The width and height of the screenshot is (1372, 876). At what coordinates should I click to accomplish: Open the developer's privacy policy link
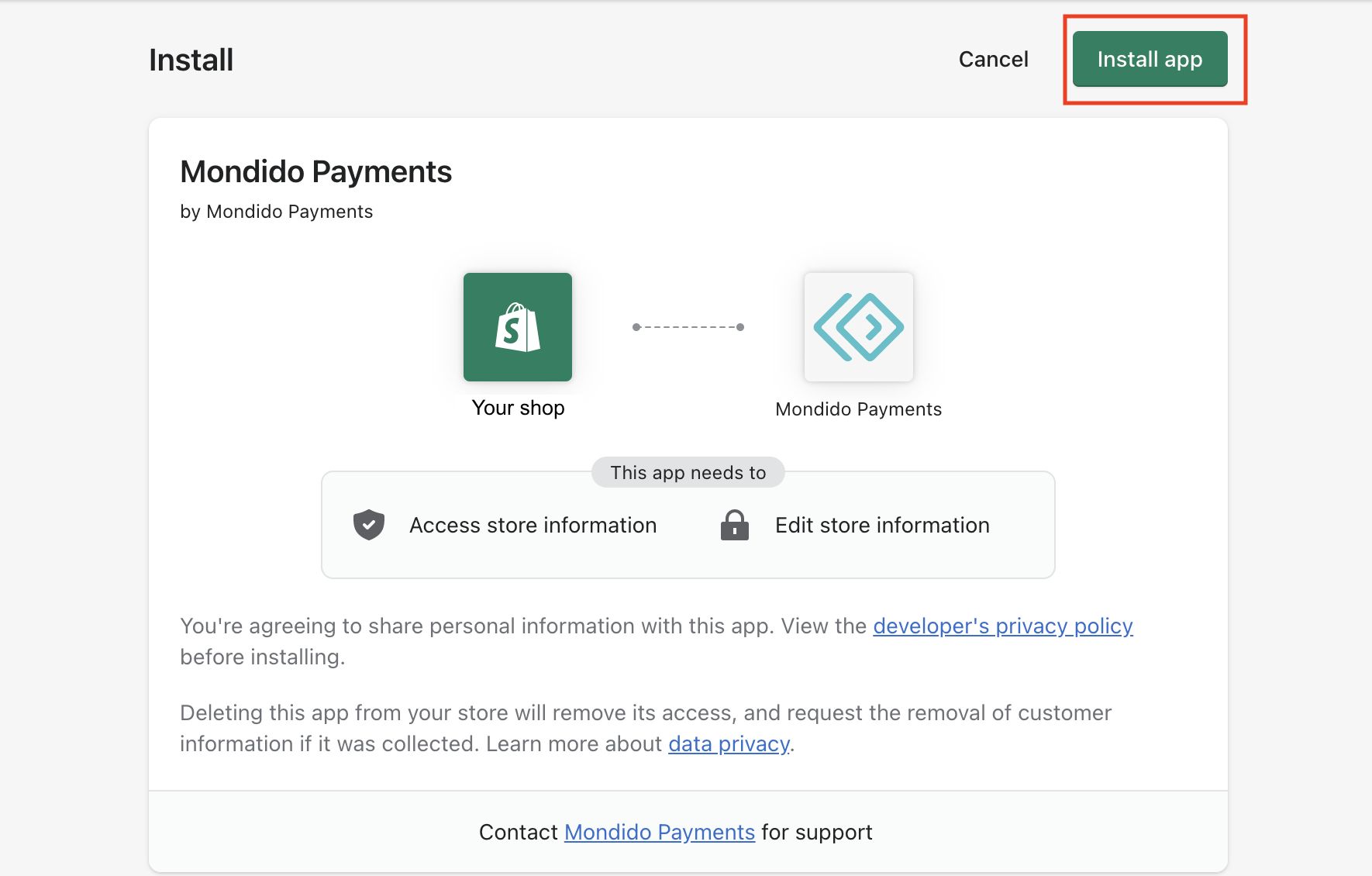coord(1003,626)
